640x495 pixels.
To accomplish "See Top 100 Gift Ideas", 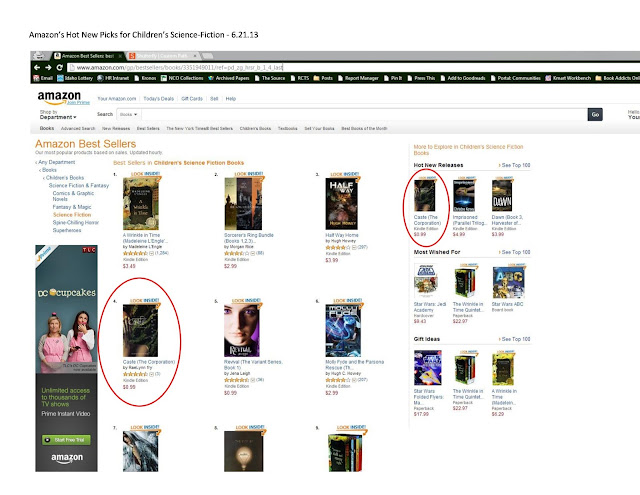I will click(516, 339).
